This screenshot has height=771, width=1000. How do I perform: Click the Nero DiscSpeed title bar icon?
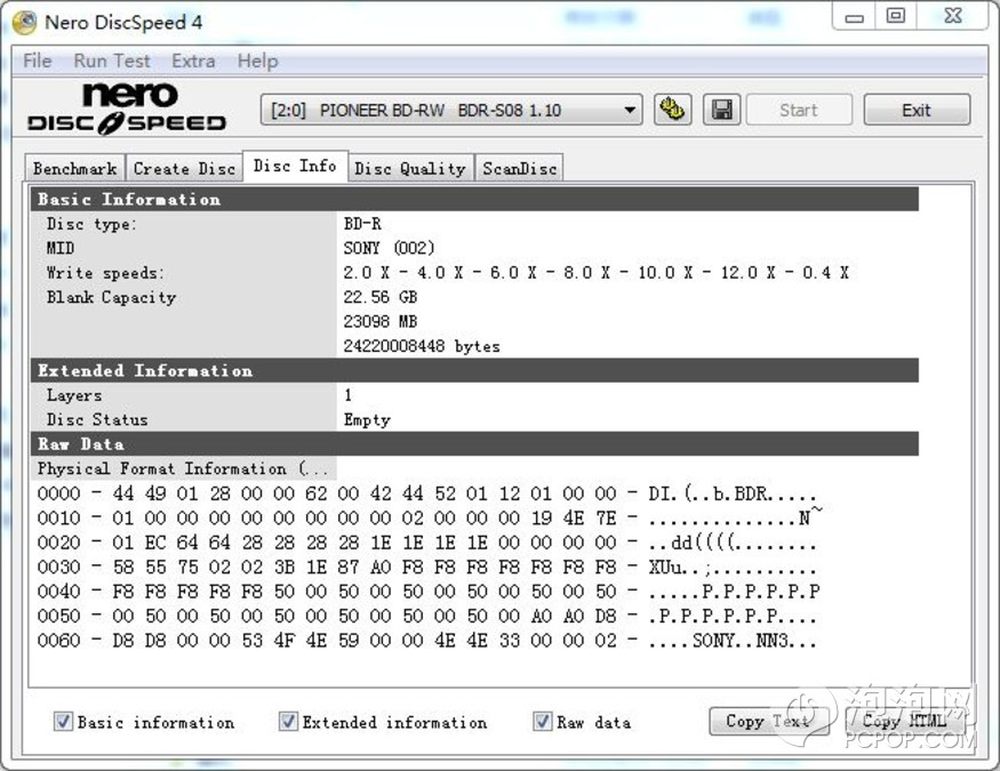point(24,22)
